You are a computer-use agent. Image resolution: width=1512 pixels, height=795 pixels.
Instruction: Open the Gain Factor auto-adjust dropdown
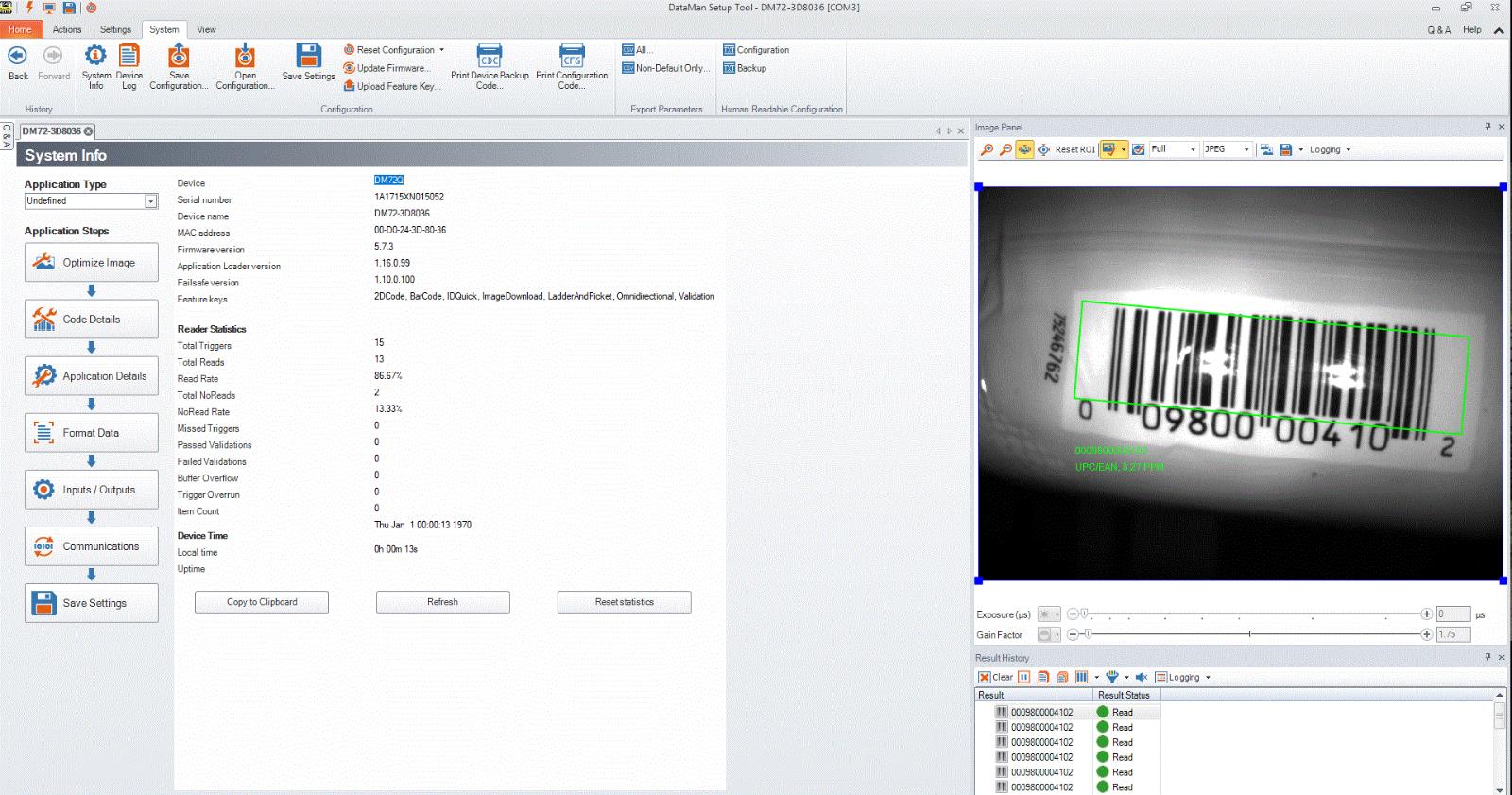pyautogui.click(x=1050, y=634)
